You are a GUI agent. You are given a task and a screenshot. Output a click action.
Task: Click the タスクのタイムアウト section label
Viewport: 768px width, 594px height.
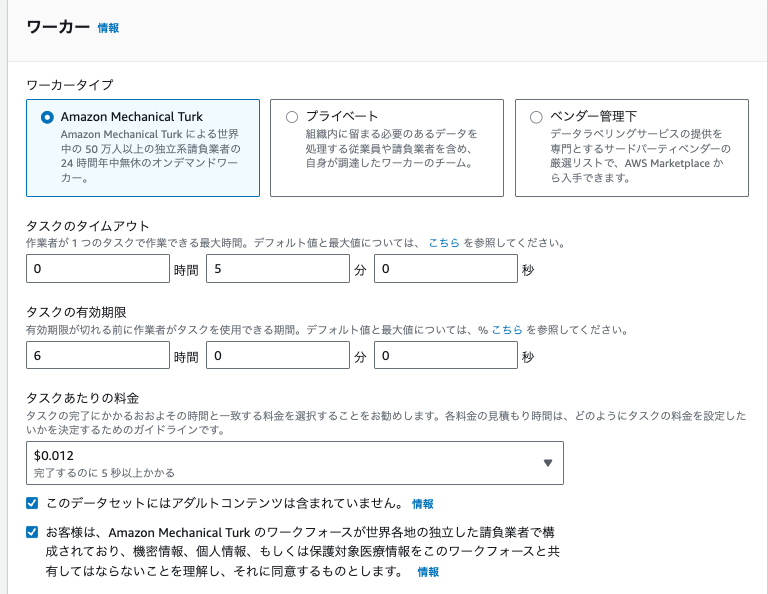coord(88,226)
